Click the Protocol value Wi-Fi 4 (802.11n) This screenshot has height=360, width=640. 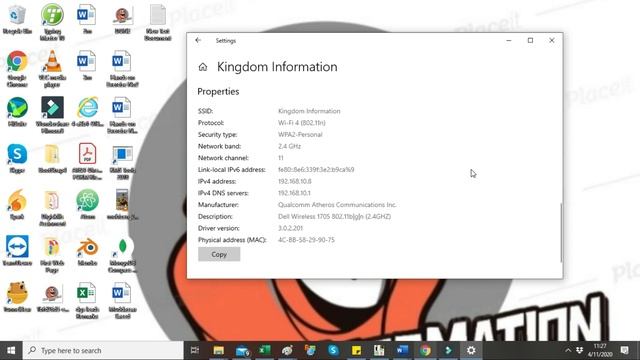pyautogui.click(x=302, y=123)
